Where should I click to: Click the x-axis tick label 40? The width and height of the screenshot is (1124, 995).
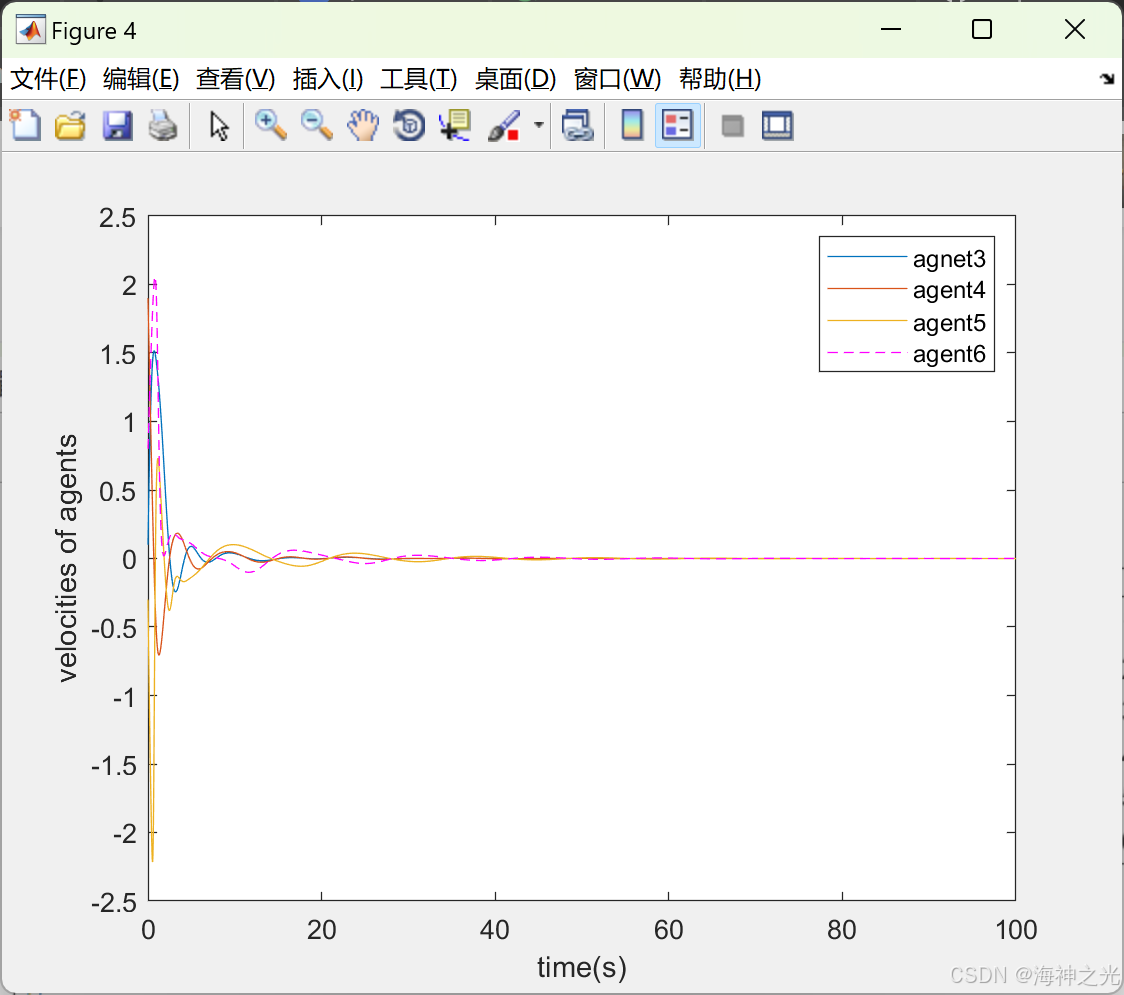tap(495, 930)
